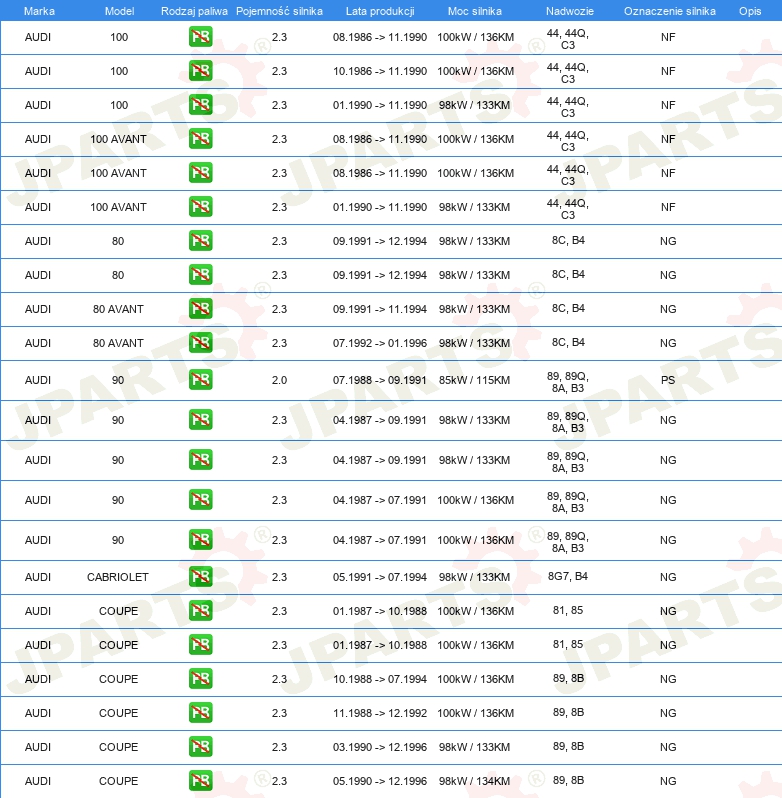Click COUPE model in 11.1988 row
The height and width of the screenshot is (798, 782).
point(119,713)
